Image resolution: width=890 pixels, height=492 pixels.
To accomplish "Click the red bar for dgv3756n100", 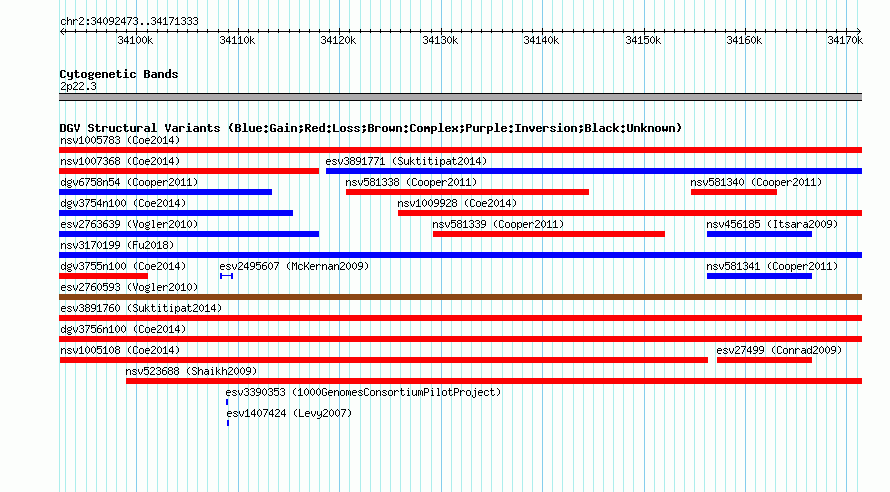I will tap(460, 339).
